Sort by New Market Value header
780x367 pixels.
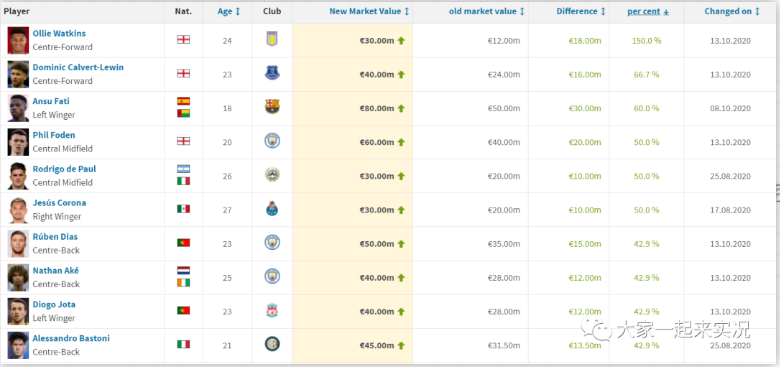(x=369, y=11)
